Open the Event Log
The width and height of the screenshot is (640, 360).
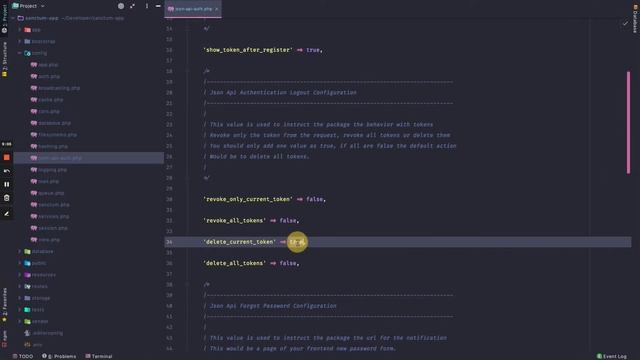pos(612,356)
